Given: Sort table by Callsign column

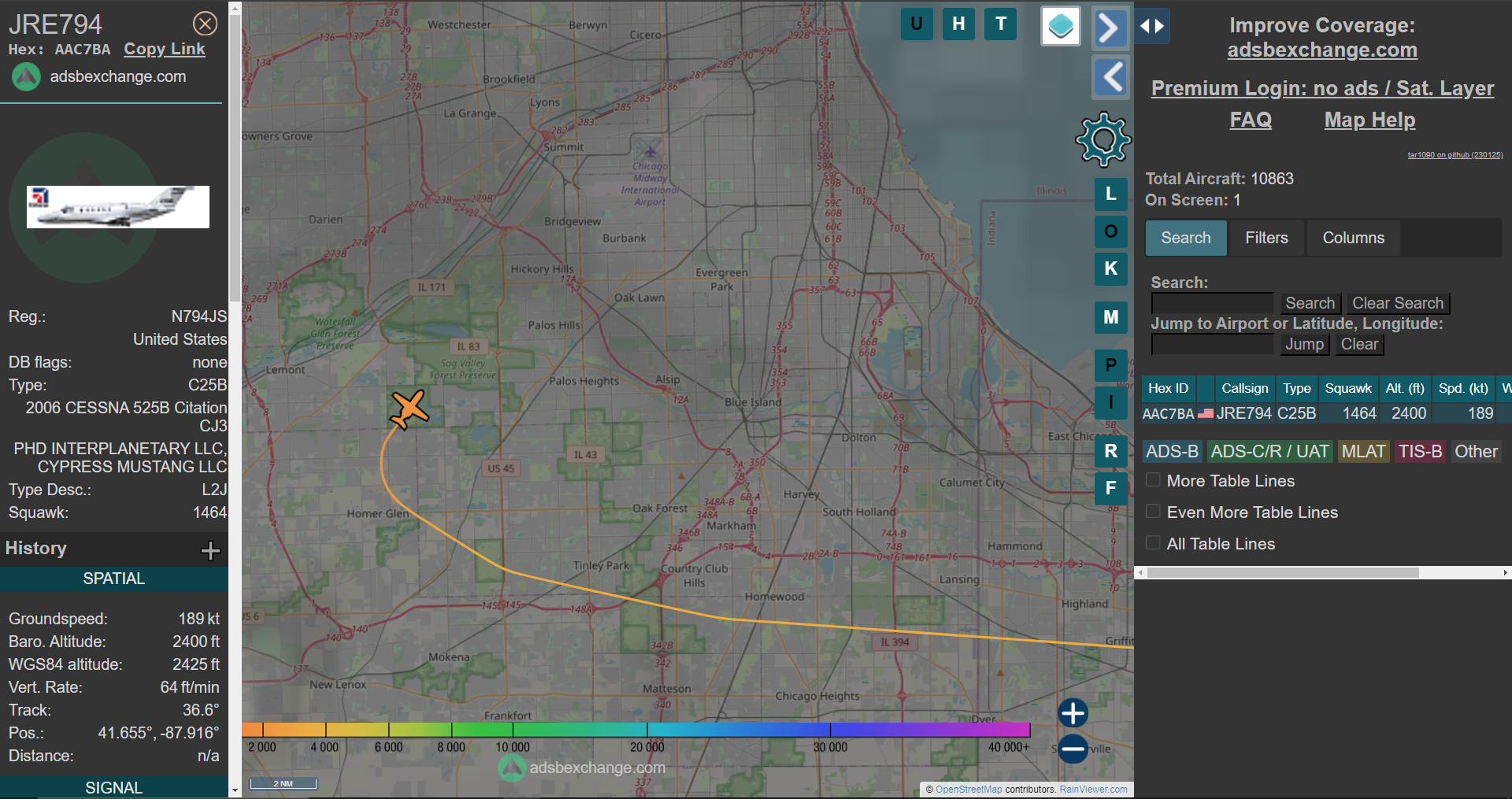Looking at the screenshot, I should coord(1244,388).
